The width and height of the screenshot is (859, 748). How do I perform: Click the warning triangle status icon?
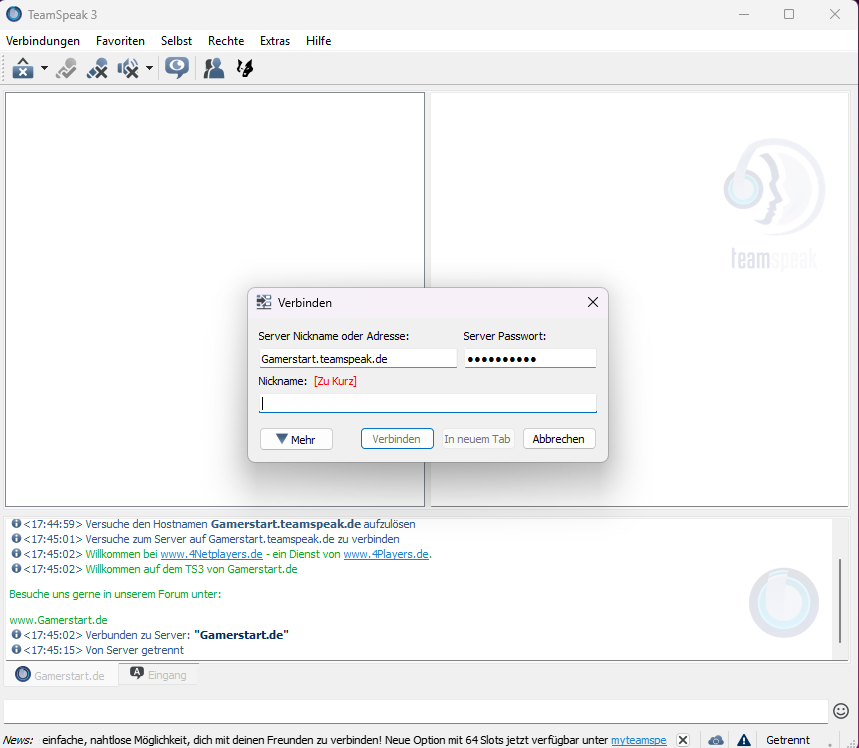coord(743,740)
